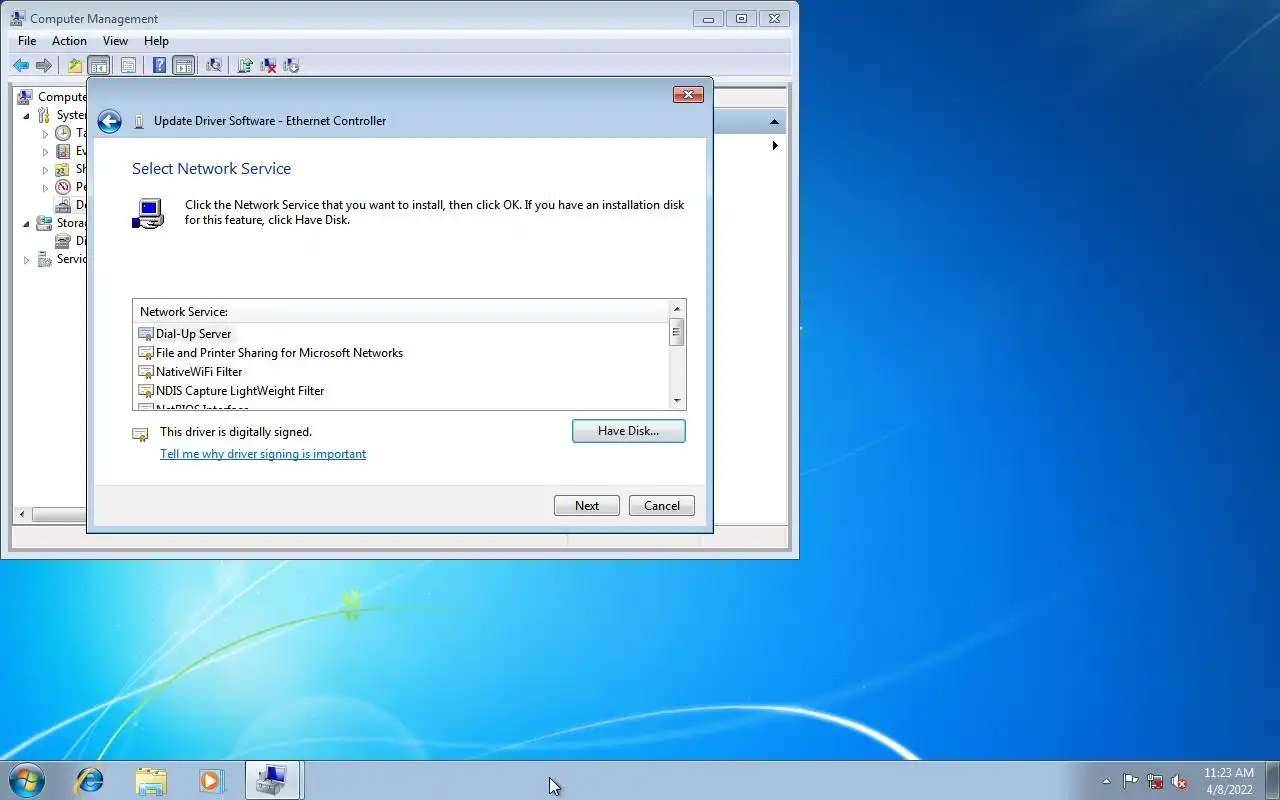The image size is (1280, 800).
Task: Select the Shared Folders icon in tree
Action: (63, 169)
